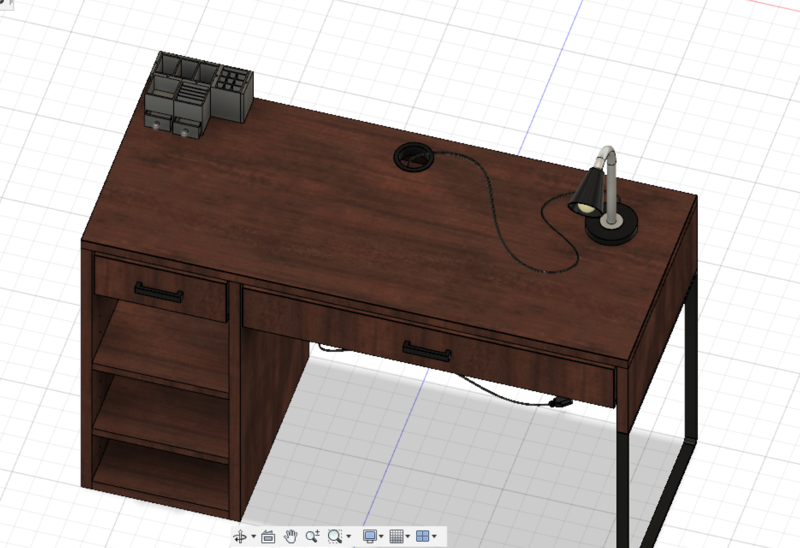Expand the Display Settings dropdown arrow
This screenshot has height=548, width=800.
(x=381, y=536)
